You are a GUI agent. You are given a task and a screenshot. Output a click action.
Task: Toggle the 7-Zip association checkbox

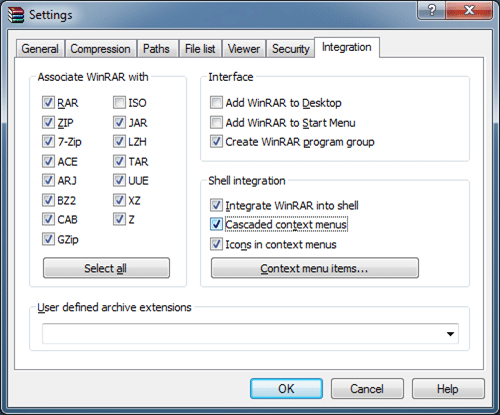coord(48,141)
